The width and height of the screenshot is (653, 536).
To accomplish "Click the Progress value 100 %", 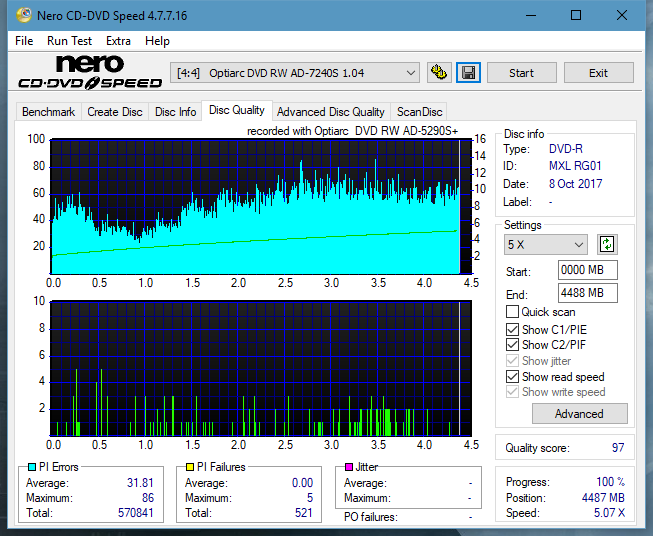I will coord(611,482).
